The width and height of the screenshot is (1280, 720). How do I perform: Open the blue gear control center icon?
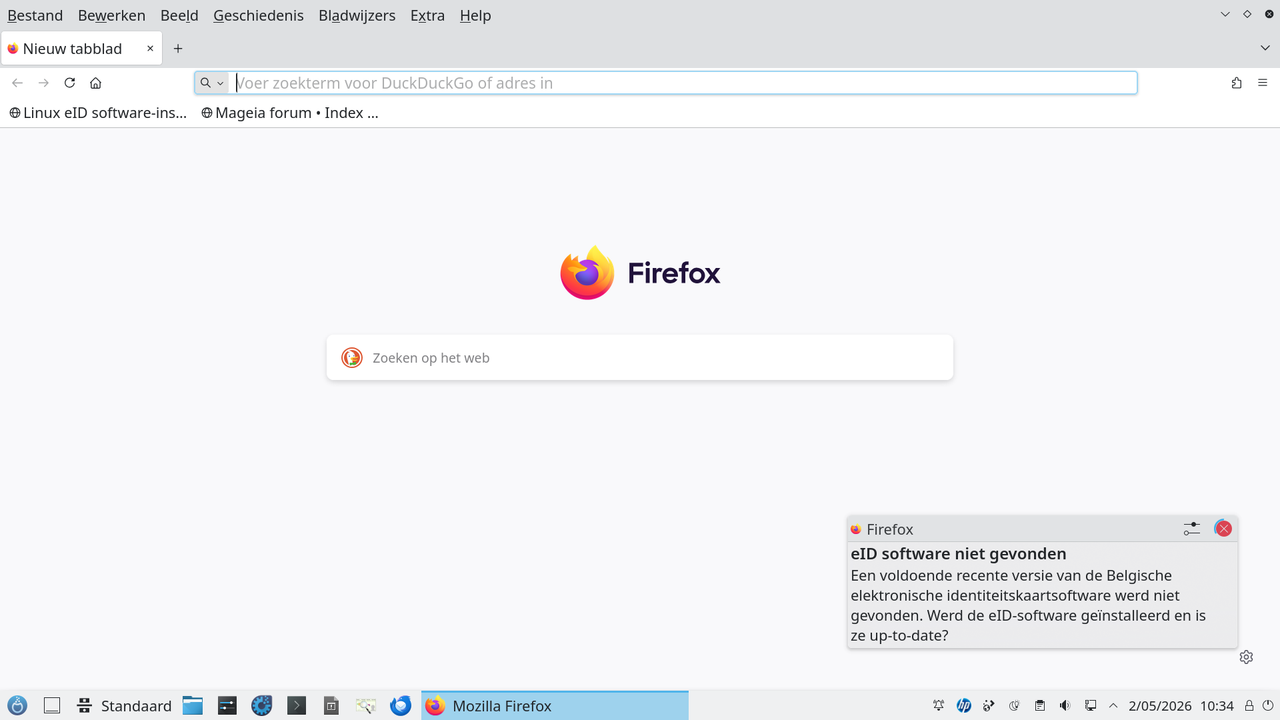pos(262,706)
